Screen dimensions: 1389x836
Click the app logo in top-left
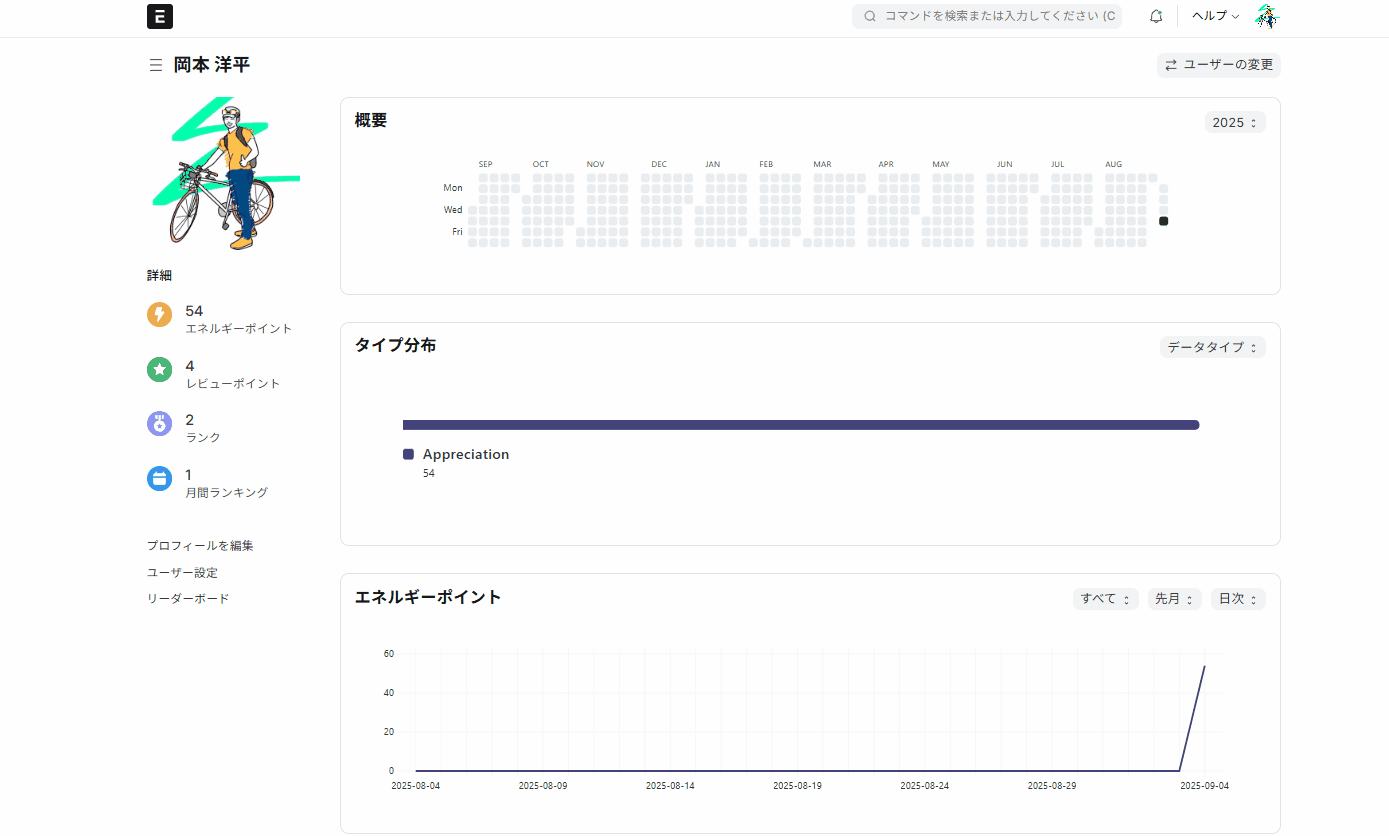(x=160, y=16)
